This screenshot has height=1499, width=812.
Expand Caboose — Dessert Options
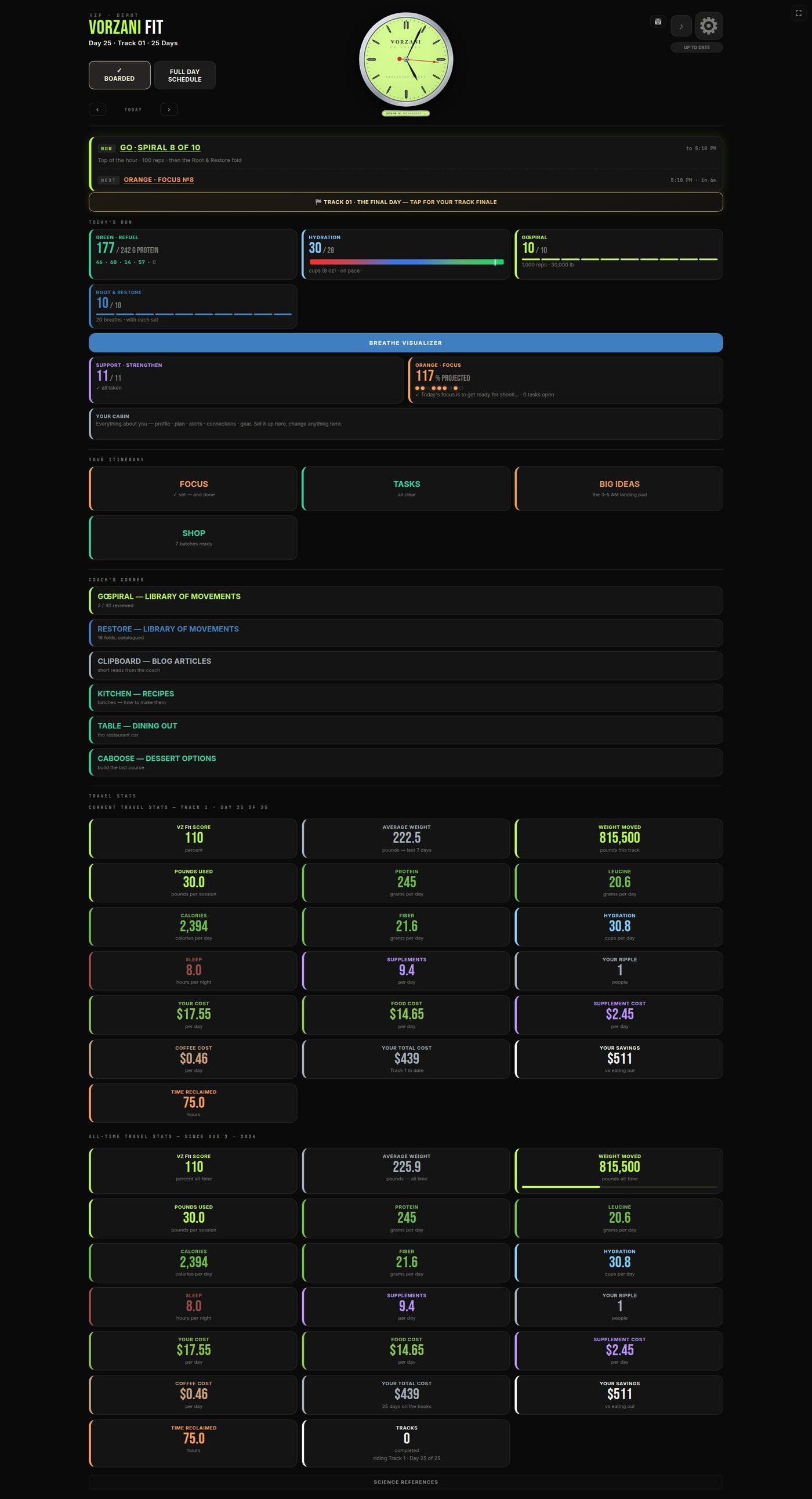pyautogui.click(x=406, y=763)
